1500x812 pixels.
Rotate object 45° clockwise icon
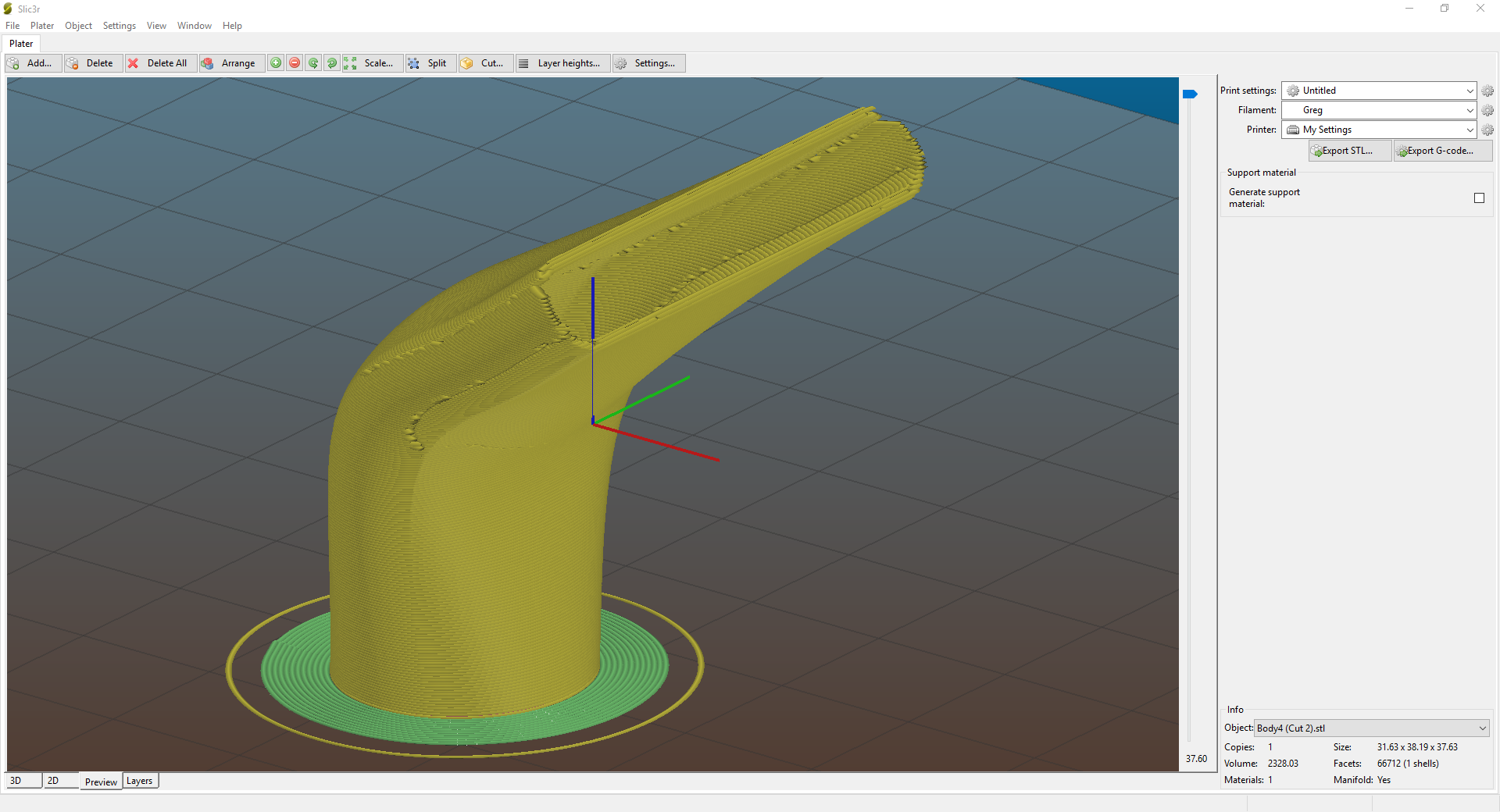332,63
